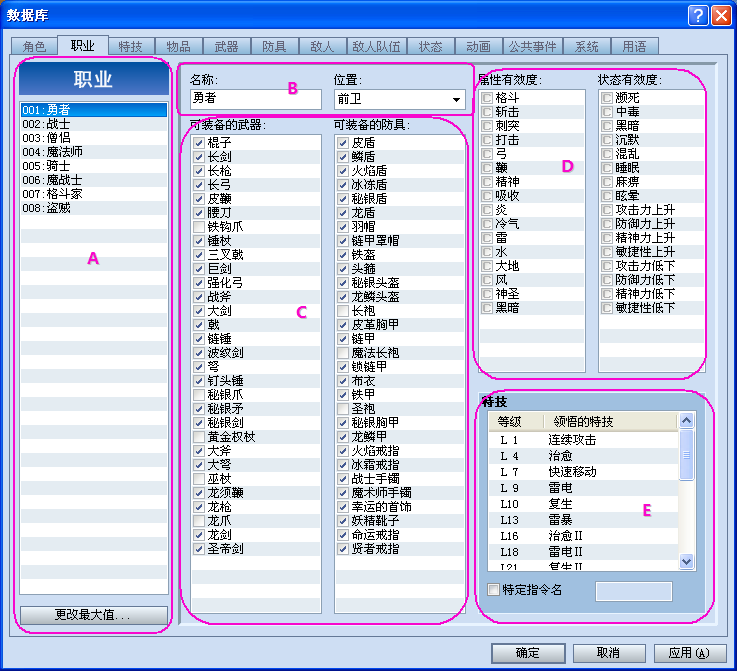The image size is (737, 671).
Task: Open the 动画 tab
Action: 478,47
